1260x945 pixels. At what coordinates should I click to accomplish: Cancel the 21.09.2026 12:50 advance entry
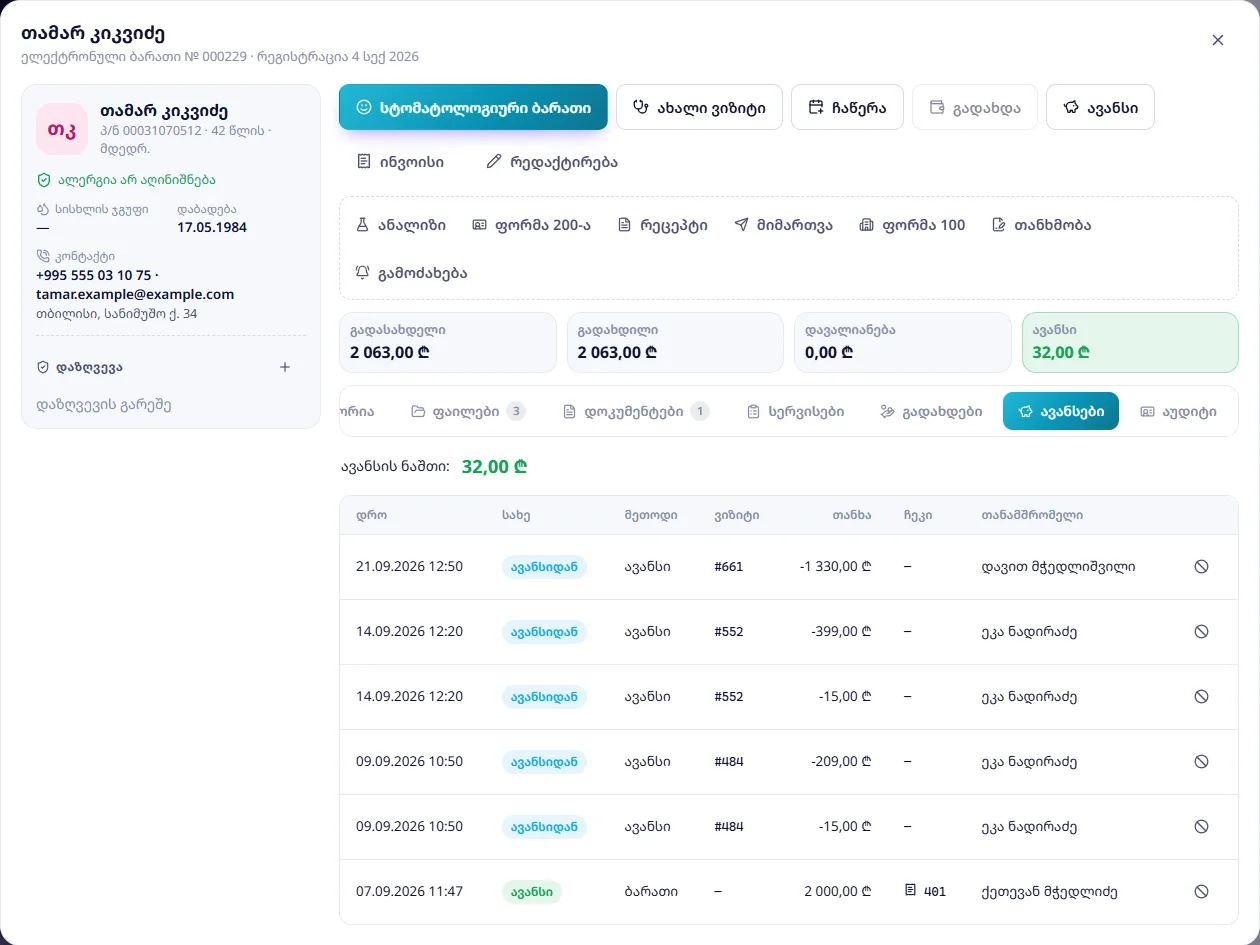point(1201,566)
